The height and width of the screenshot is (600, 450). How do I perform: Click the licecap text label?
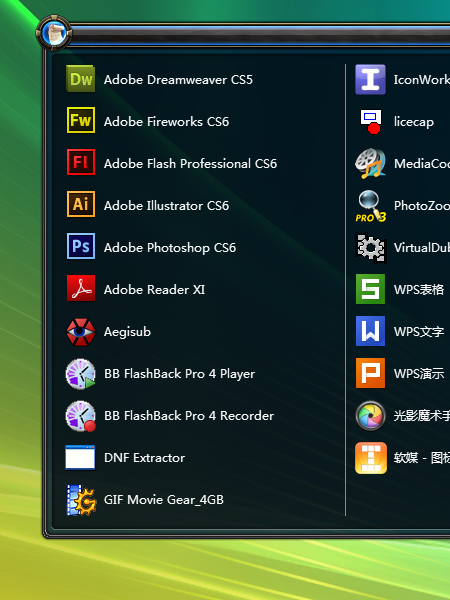point(414,122)
